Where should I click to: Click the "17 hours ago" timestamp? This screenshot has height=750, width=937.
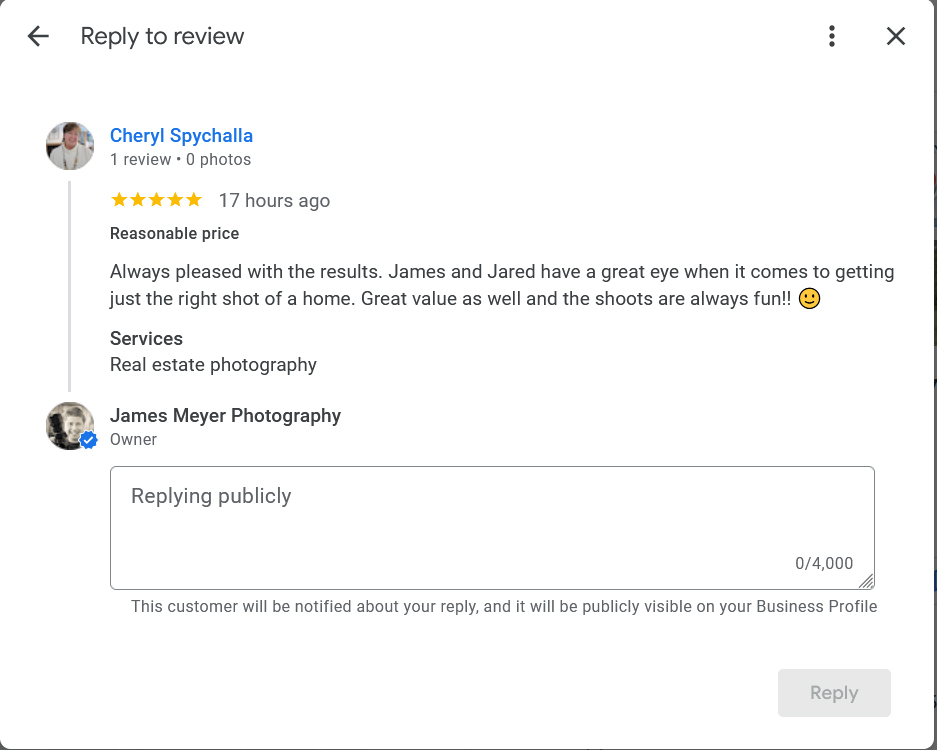tap(274, 201)
